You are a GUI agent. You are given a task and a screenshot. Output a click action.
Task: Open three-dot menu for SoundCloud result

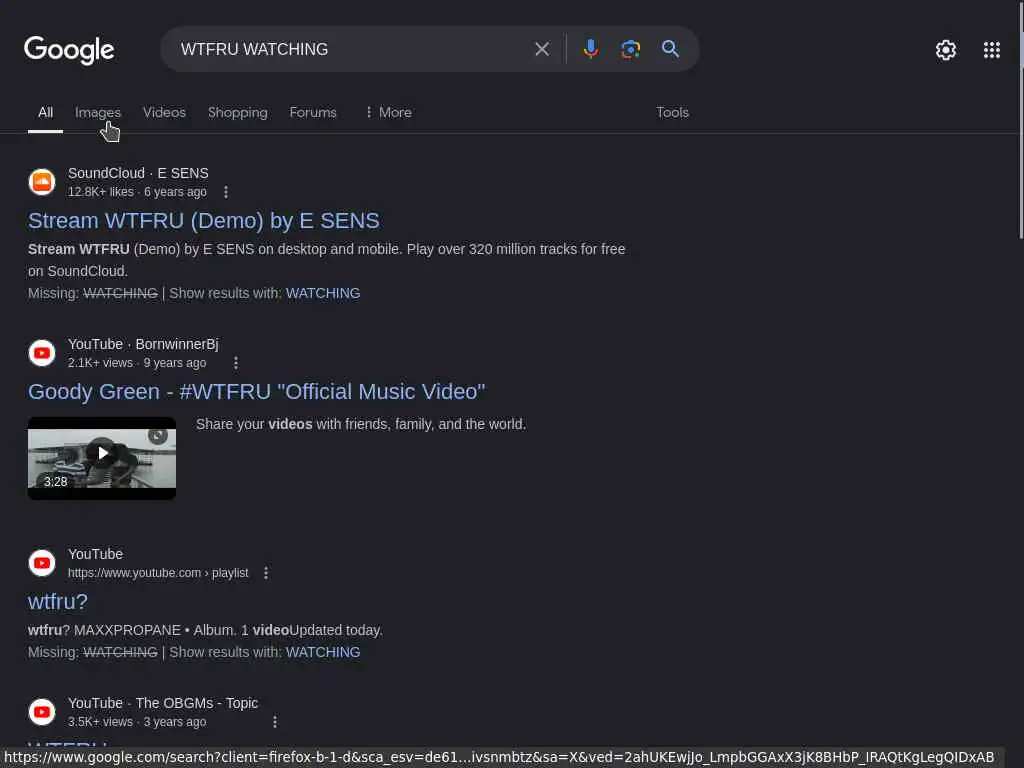coord(226,192)
